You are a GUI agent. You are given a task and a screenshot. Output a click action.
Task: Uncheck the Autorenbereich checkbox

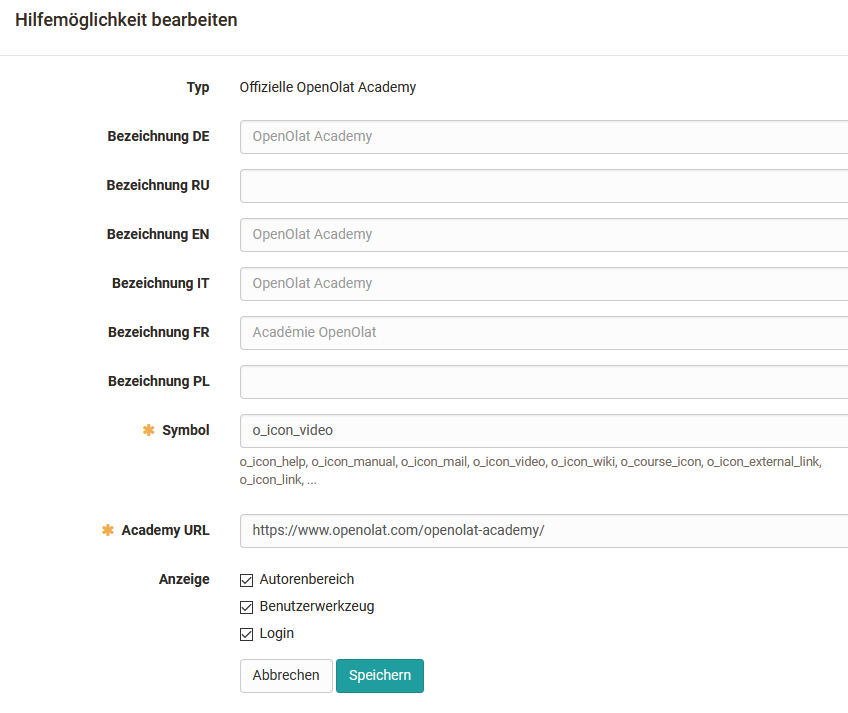tap(247, 580)
